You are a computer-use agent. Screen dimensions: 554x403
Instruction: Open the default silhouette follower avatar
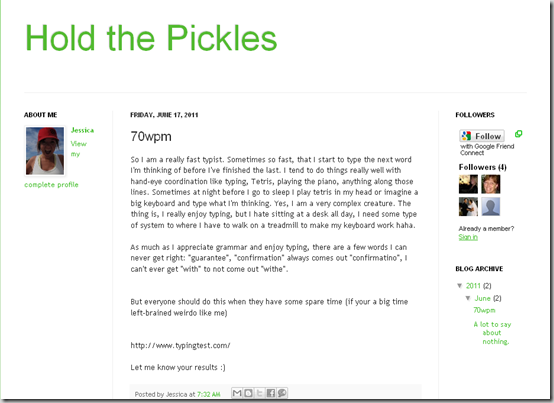click(x=491, y=207)
